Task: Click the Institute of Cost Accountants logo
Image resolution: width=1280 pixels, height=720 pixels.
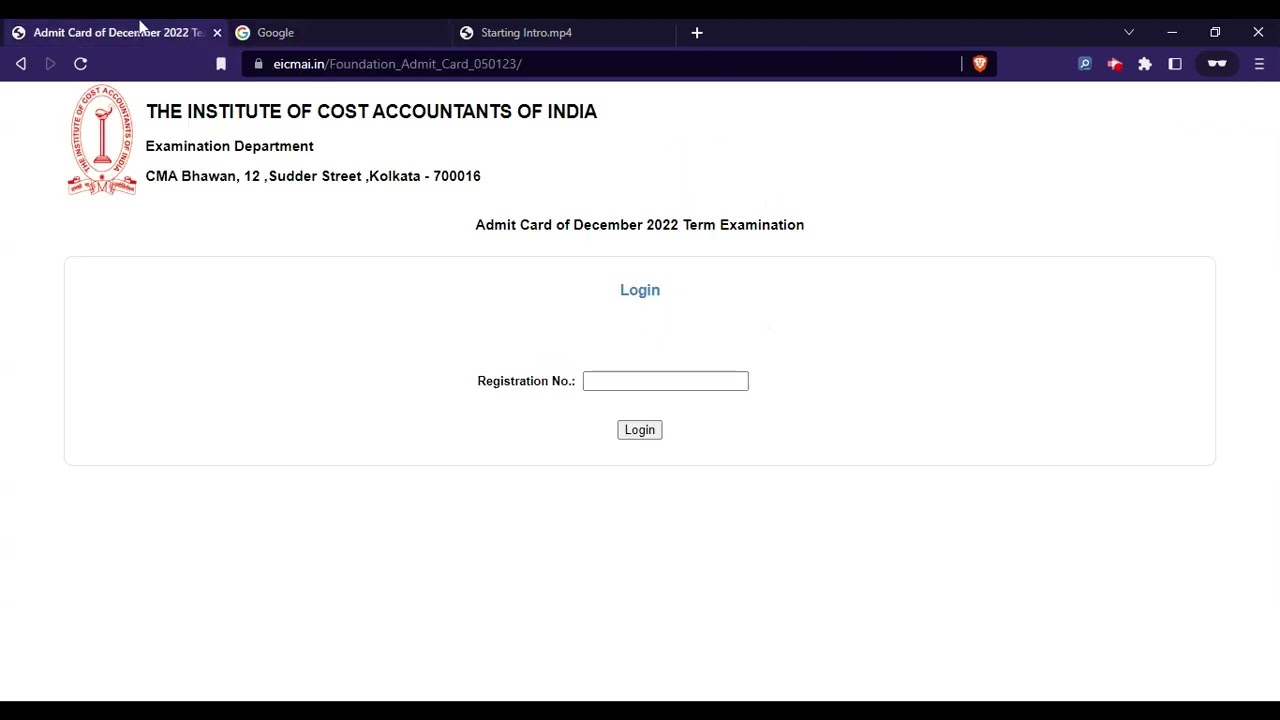Action: click(102, 141)
